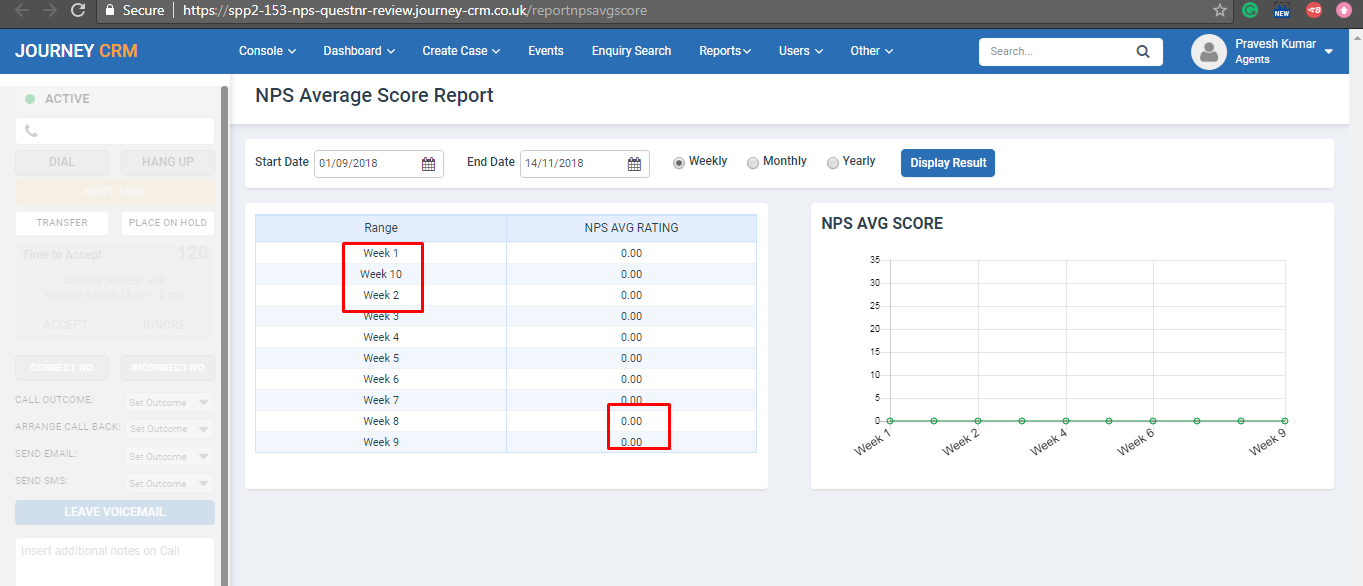Image resolution: width=1363 pixels, height=586 pixels.
Task: Click NPS AVG RATING column header
Action: point(631,228)
